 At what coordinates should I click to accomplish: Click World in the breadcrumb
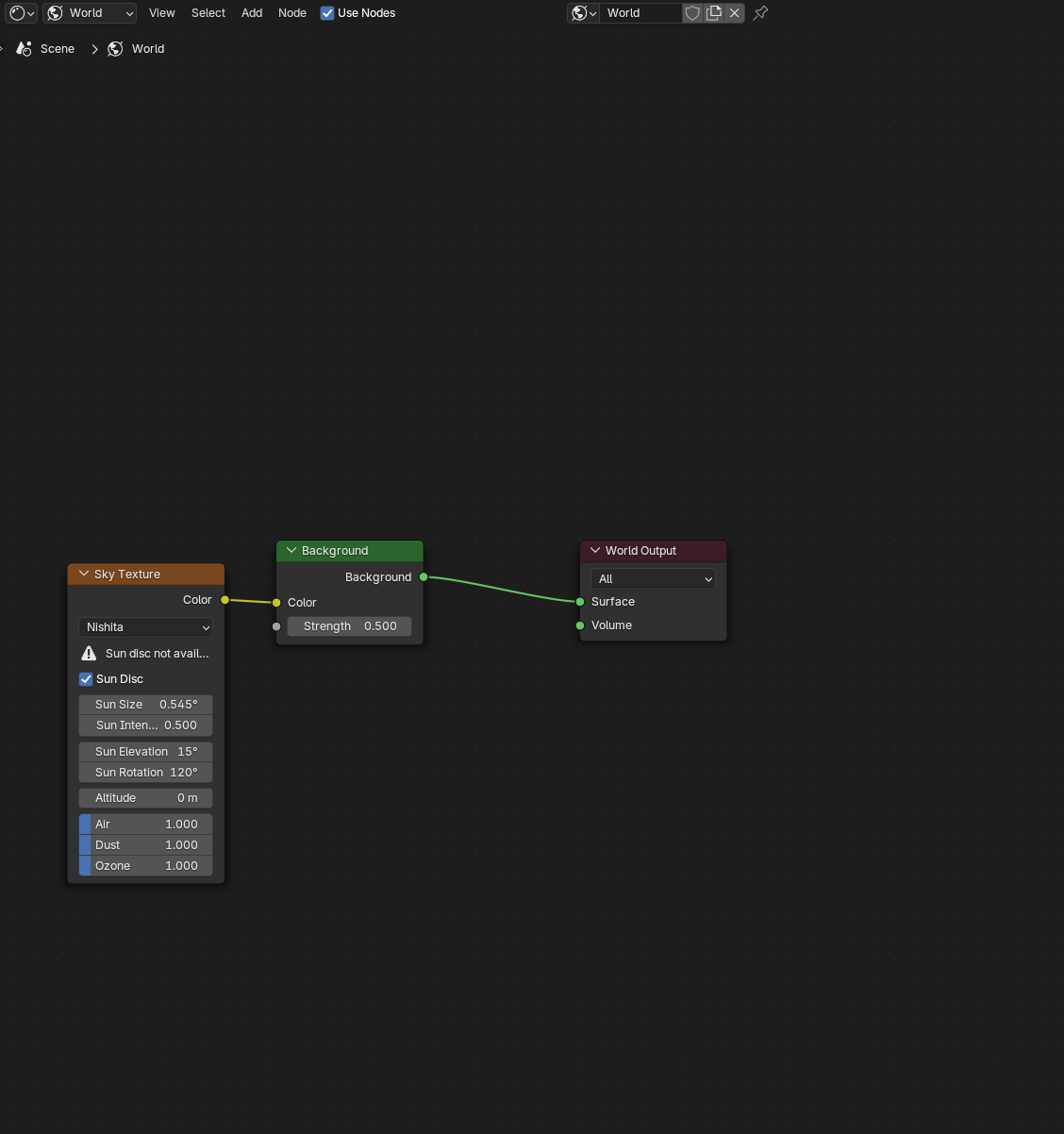(148, 49)
